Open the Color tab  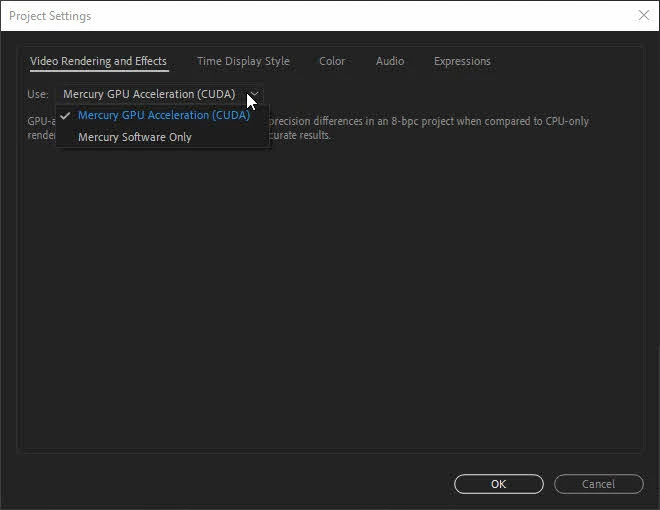point(332,61)
